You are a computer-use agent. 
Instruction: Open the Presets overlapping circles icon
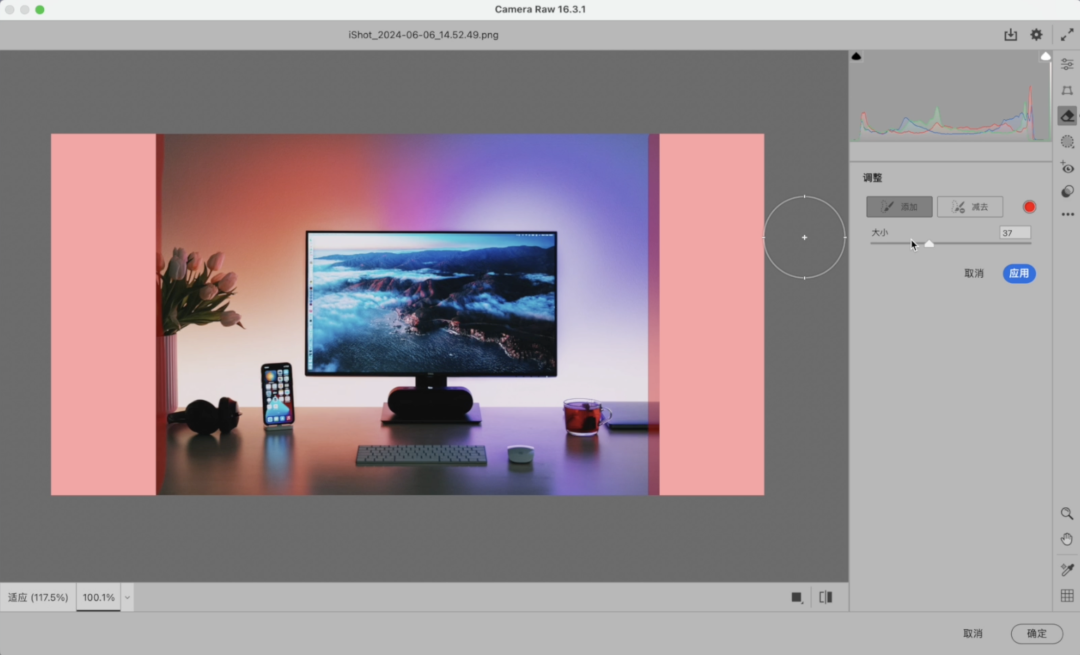point(1067,192)
